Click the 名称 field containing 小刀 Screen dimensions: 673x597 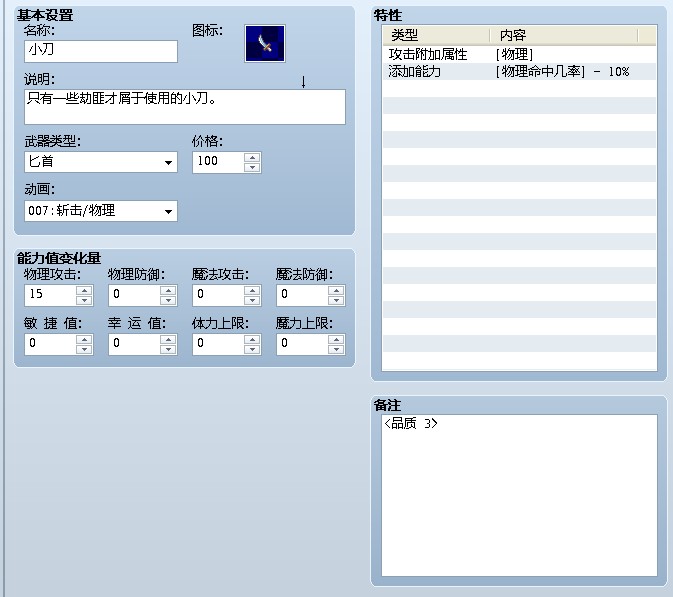pyautogui.click(x=101, y=51)
